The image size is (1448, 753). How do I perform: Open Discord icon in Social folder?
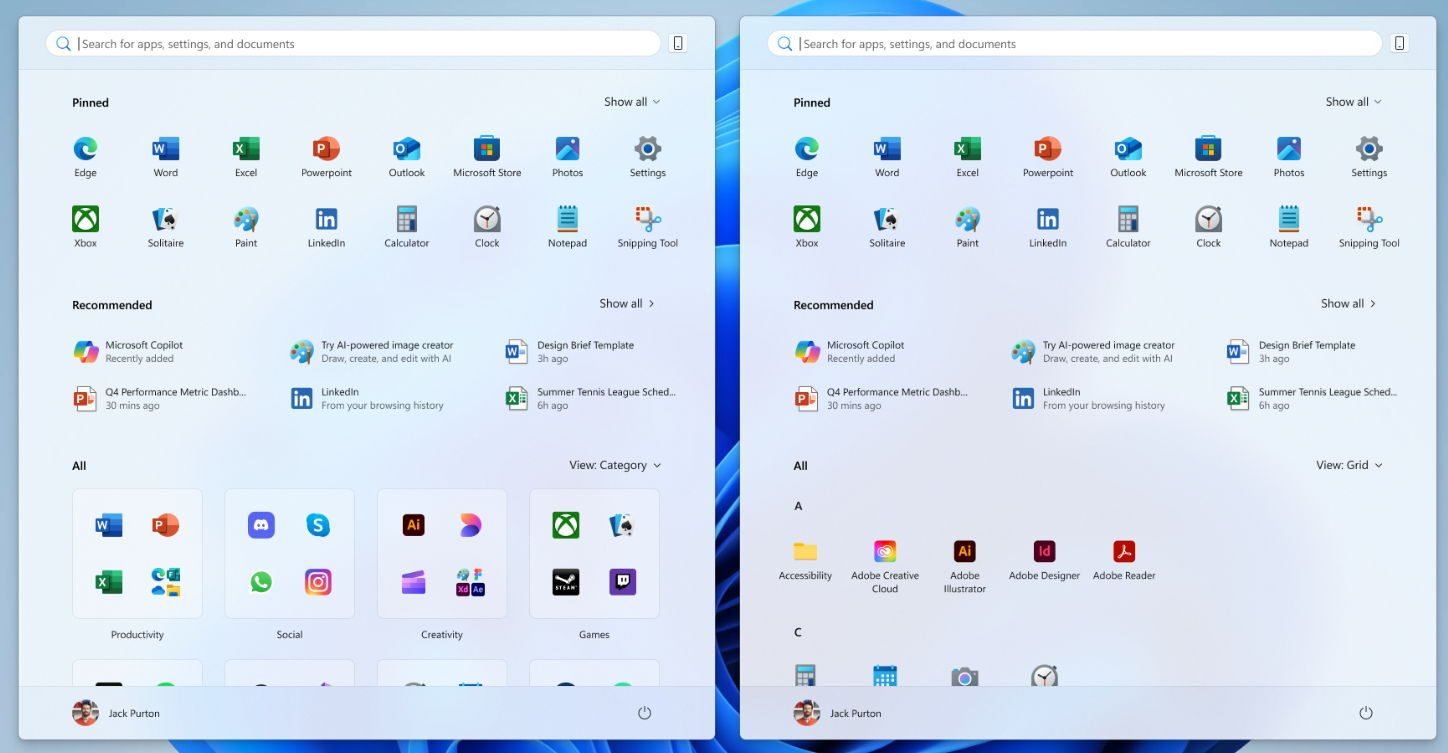point(261,524)
